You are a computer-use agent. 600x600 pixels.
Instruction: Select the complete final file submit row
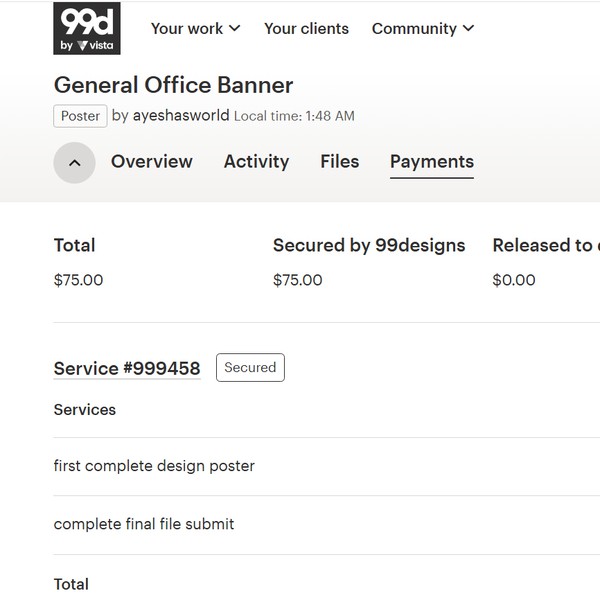[x=144, y=524]
